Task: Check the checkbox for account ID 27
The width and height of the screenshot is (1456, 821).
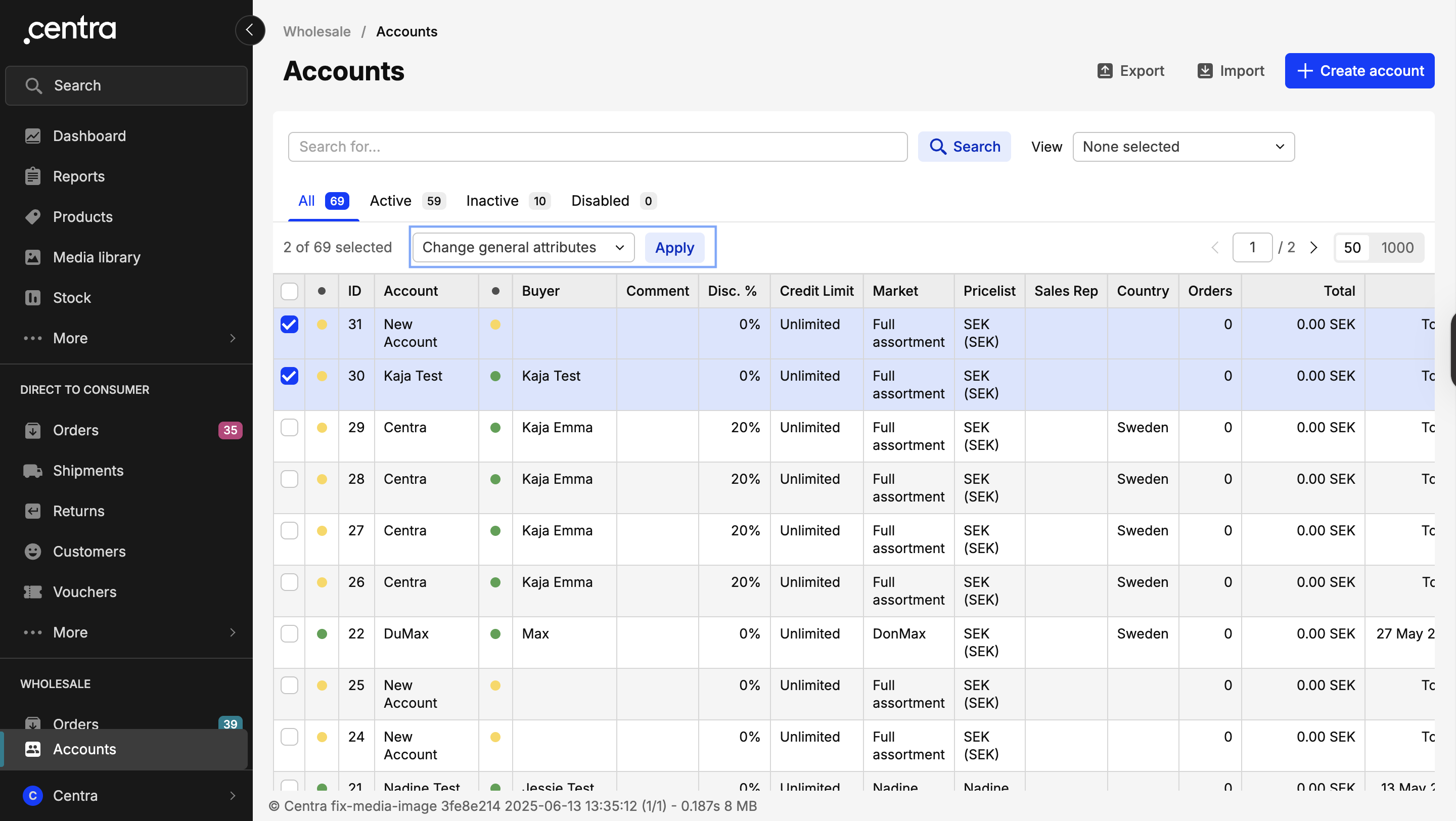Action: coord(289,530)
